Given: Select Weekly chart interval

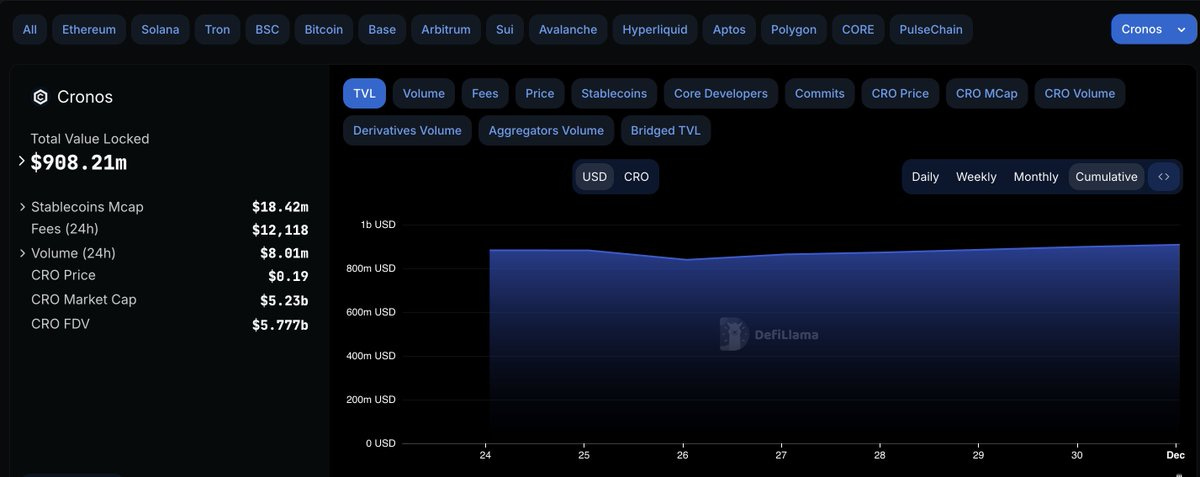Looking at the screenshot, I should point(976,177).
